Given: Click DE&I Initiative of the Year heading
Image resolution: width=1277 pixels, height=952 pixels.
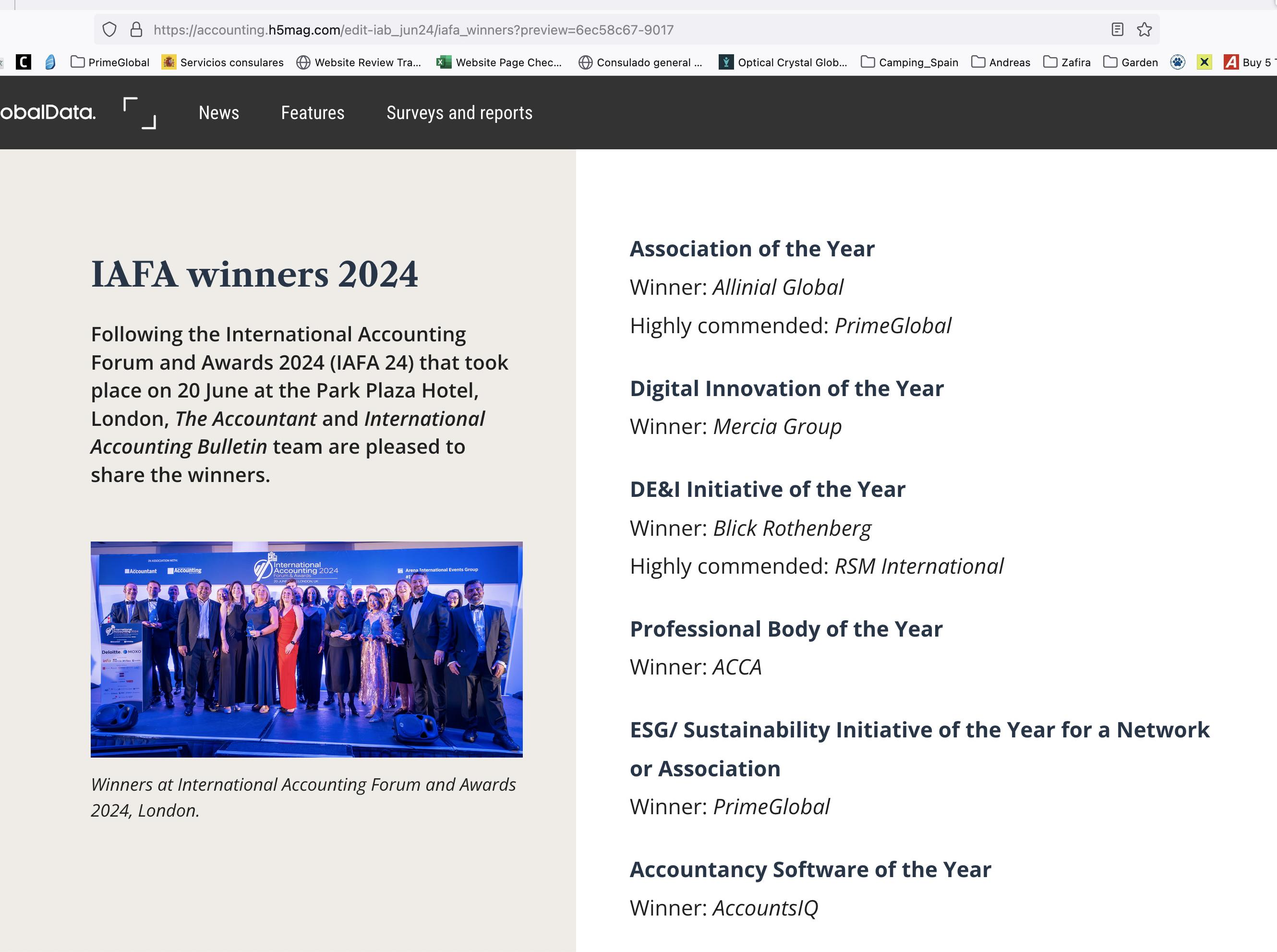Looking at the screenshot, I should tap(768, 489).
